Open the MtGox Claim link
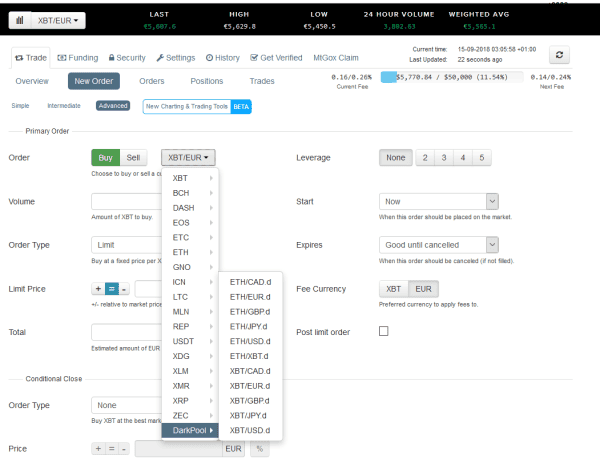The width and height of the screenshot is (600, 472). point(336,58)
